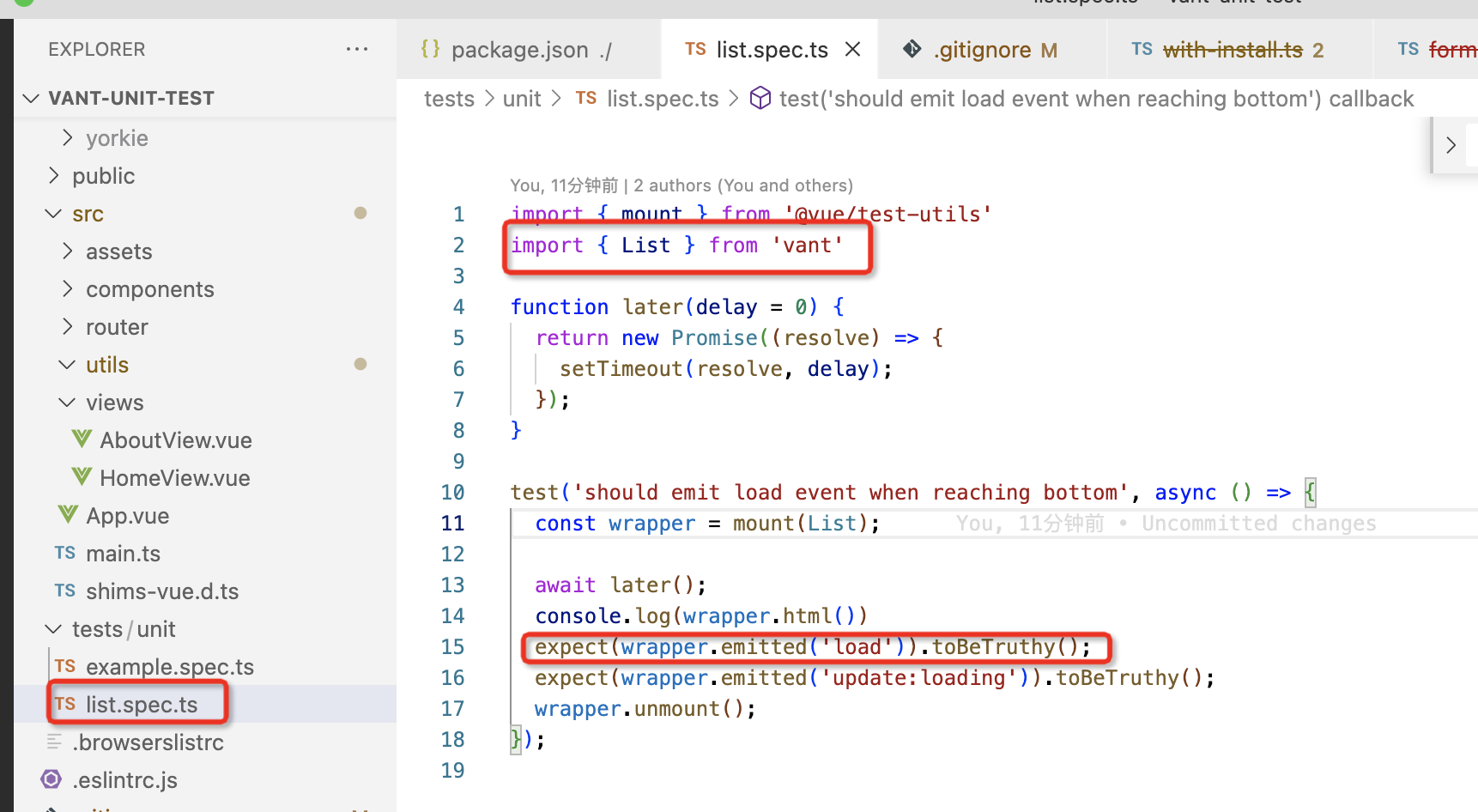Click the 'tests' breadcrumb link

click(449, 98)
